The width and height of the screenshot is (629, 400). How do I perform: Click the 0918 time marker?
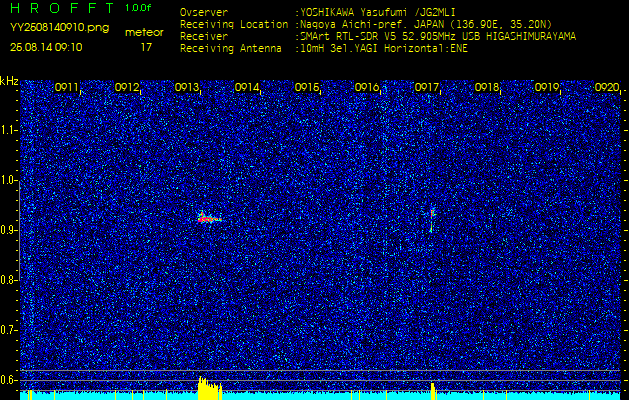(486, 87)
